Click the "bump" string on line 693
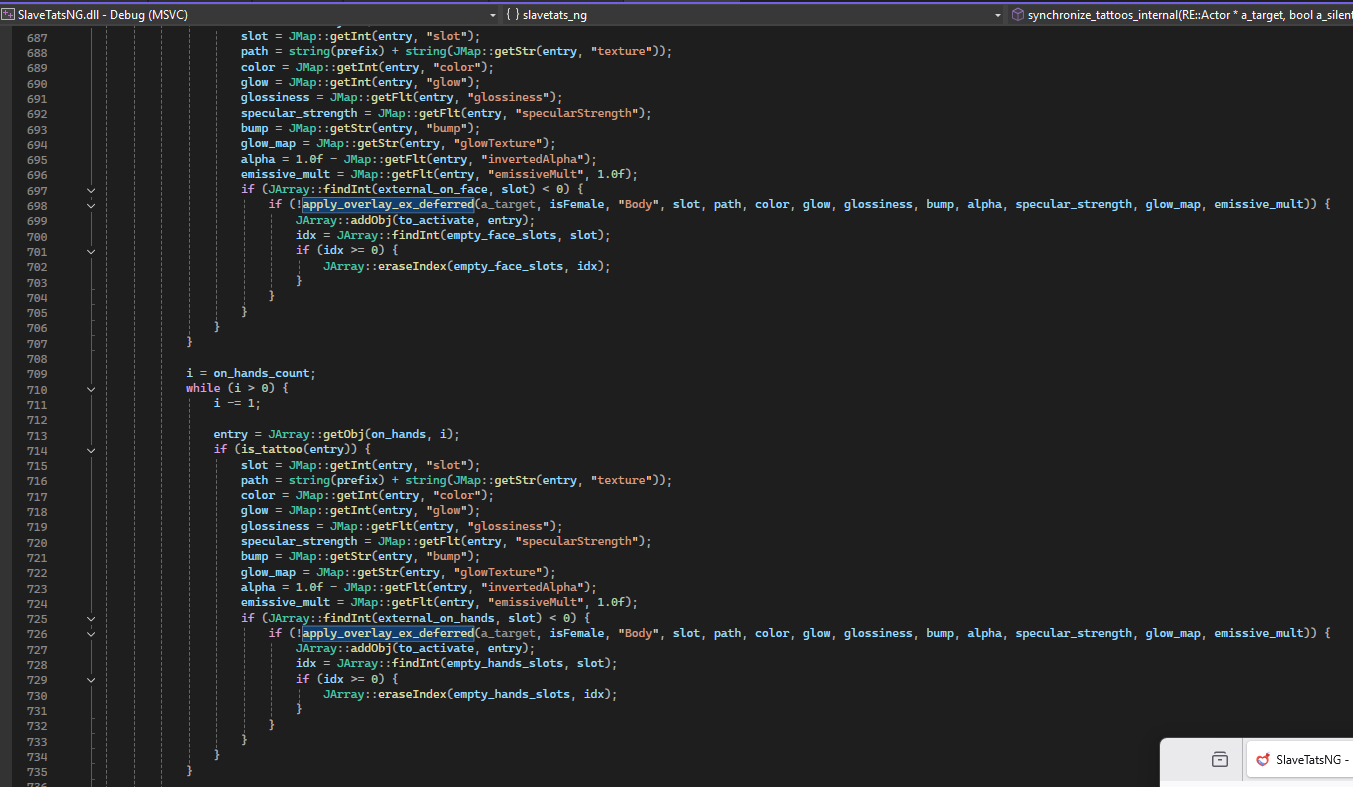The height and width of the screenshot is (787, 1353). click(x=449, y=128)
